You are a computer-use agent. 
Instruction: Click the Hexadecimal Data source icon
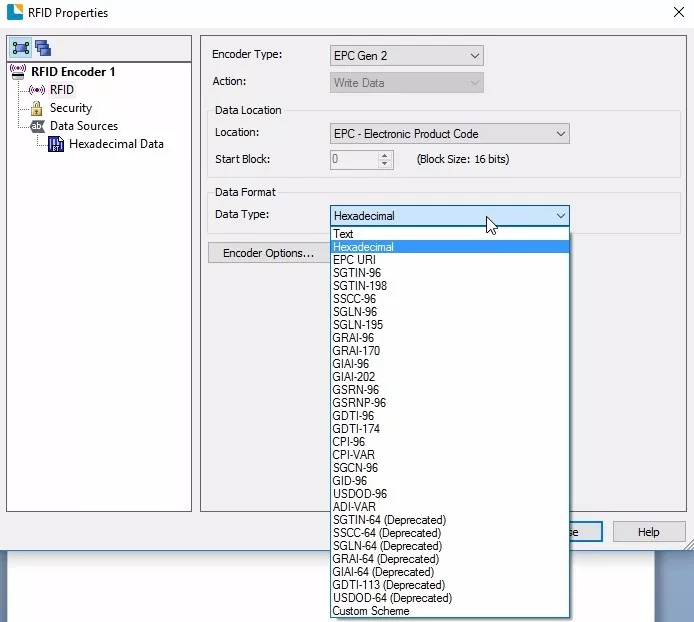(56, 144)
